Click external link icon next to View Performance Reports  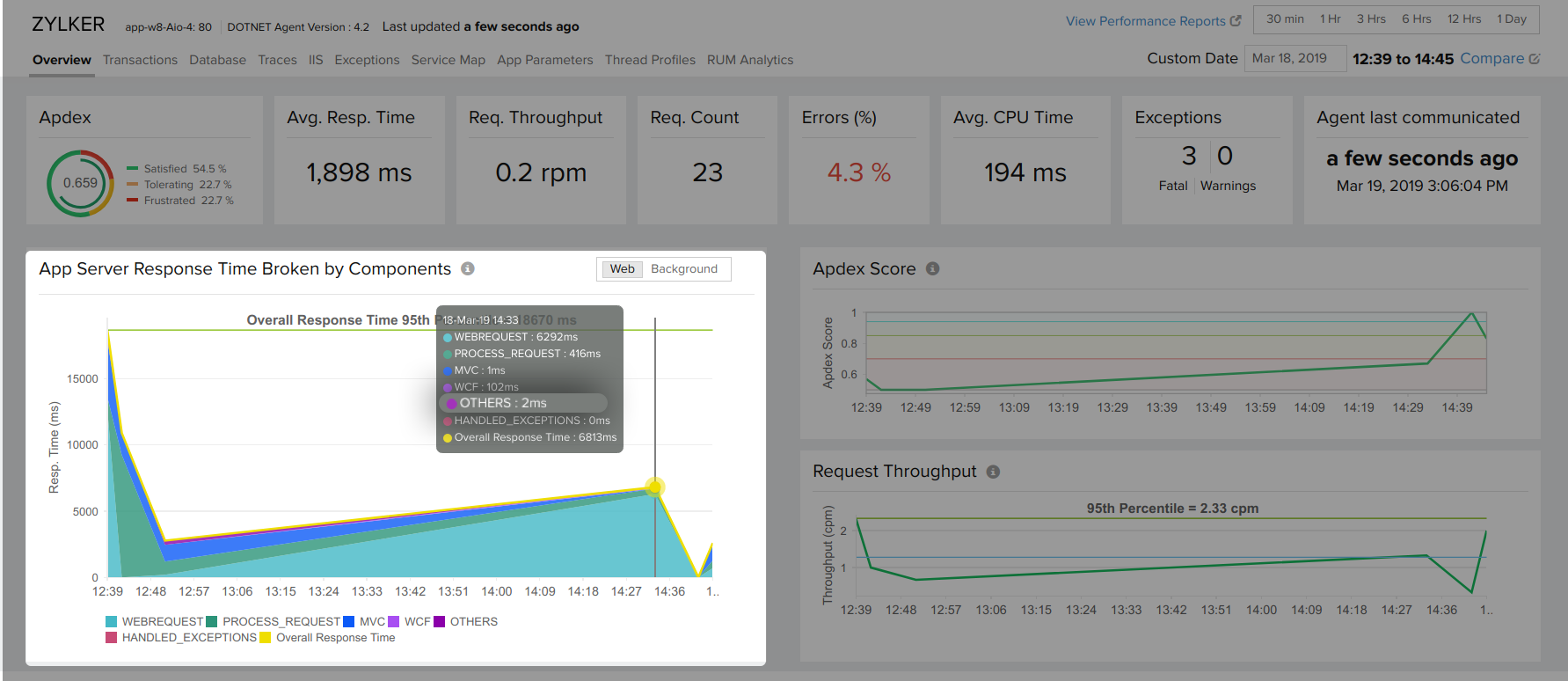[1236, 21]
